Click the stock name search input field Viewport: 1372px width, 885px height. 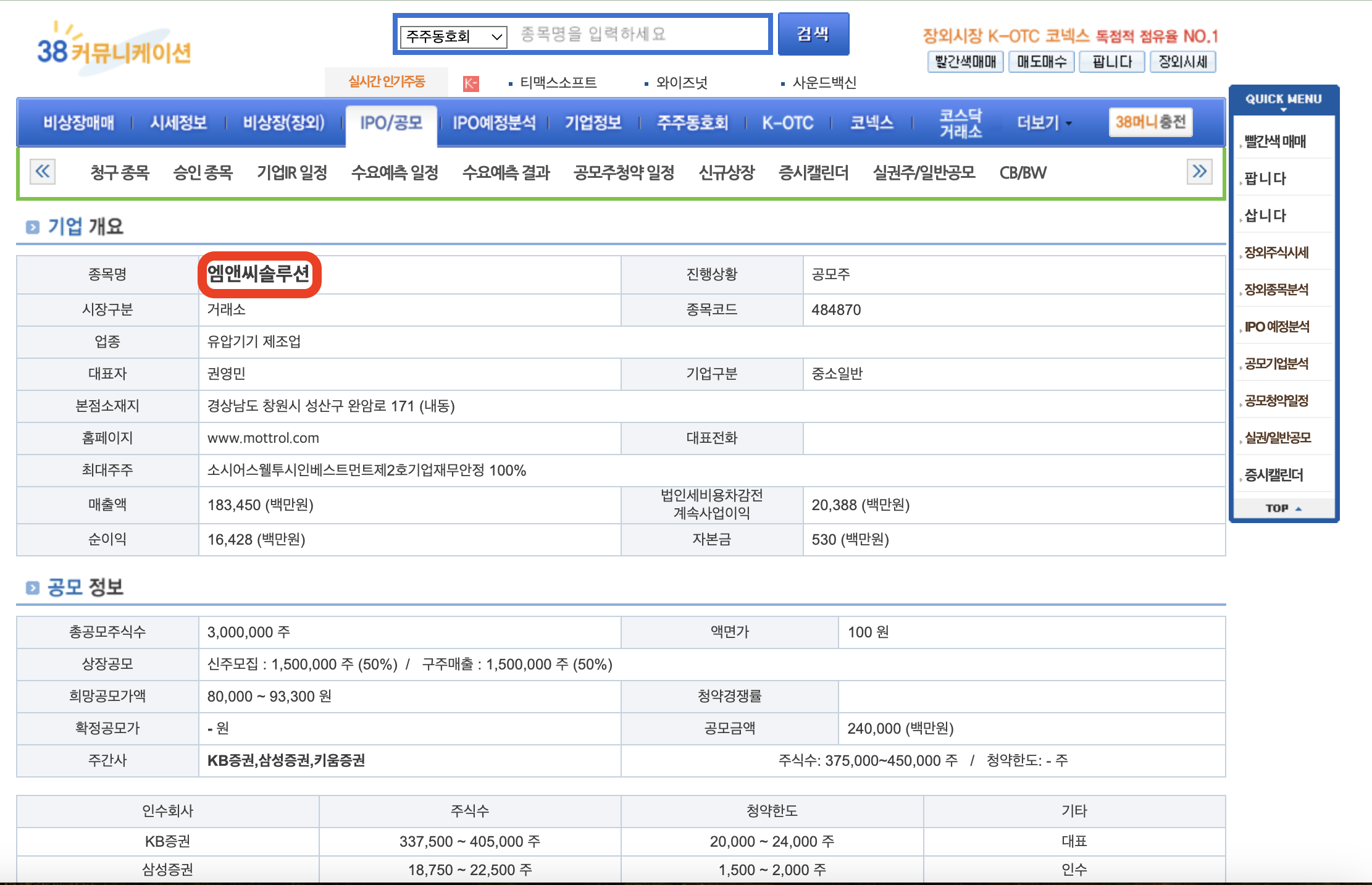coord(640,34)
